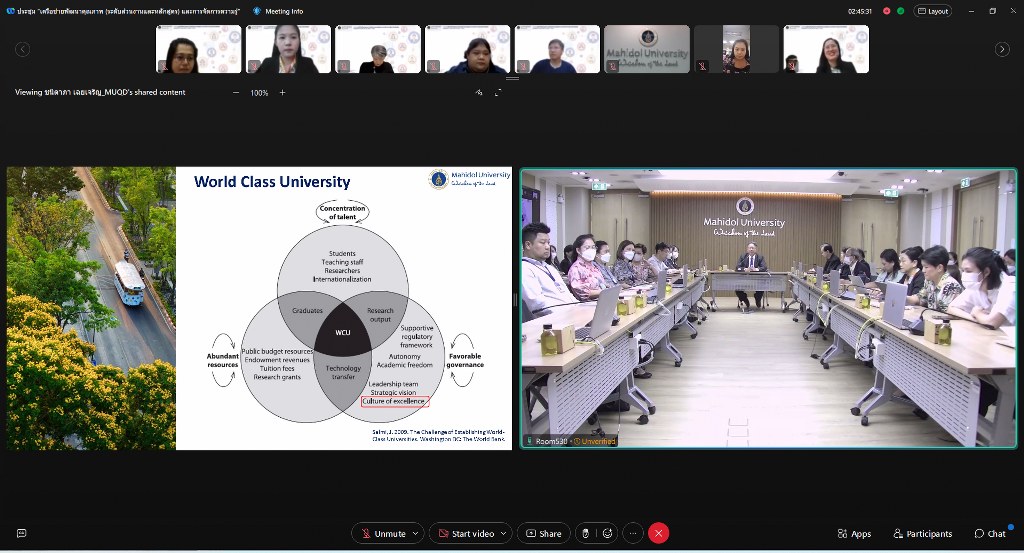This screenshot has height=553, width=1024.
Task: Select third participant thumbnail, person looking down
Action: (x=378, y=49)
